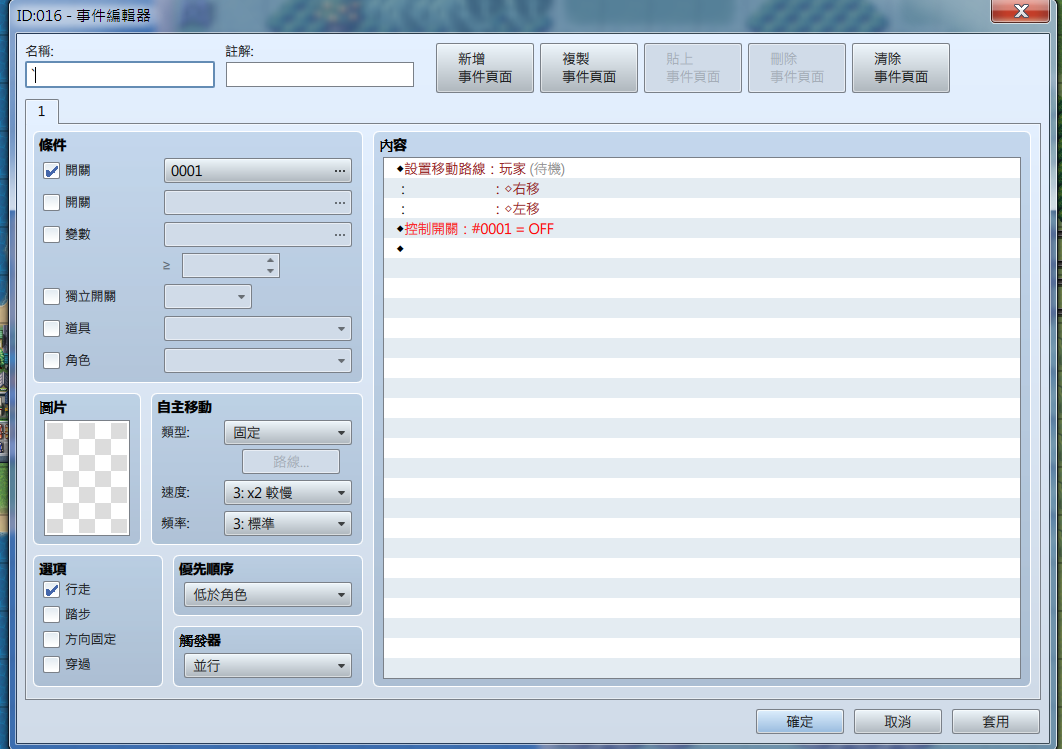Focus the 名稱 name input field

point(120,74)
